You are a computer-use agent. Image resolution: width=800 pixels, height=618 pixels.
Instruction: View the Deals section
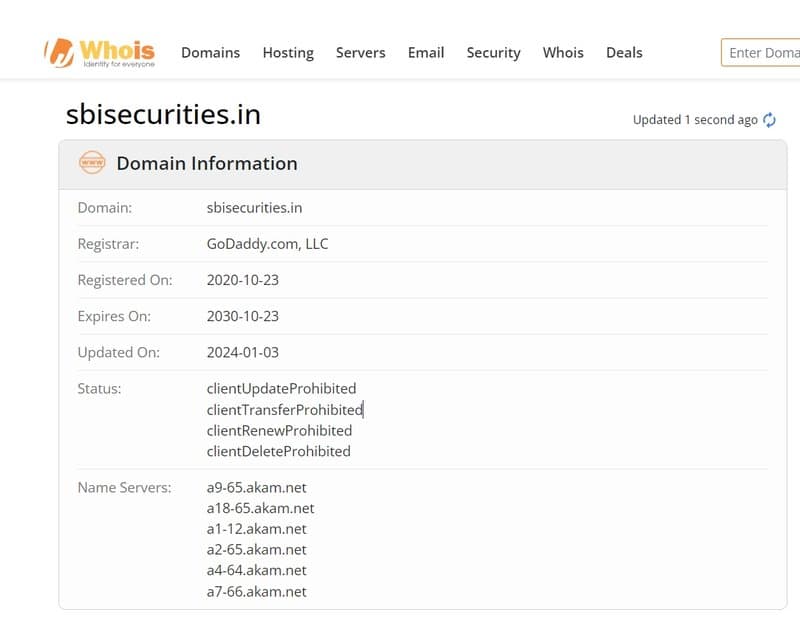[624, 53]
